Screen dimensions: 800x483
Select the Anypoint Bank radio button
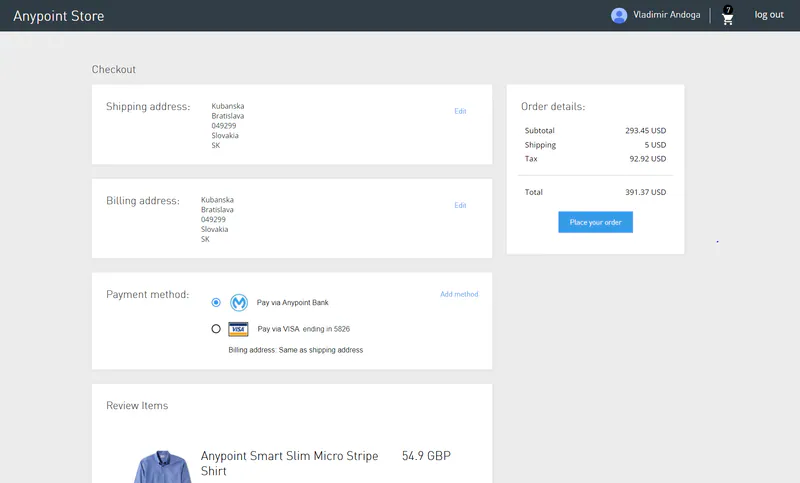pyautogui.click(x=216, y=302)
